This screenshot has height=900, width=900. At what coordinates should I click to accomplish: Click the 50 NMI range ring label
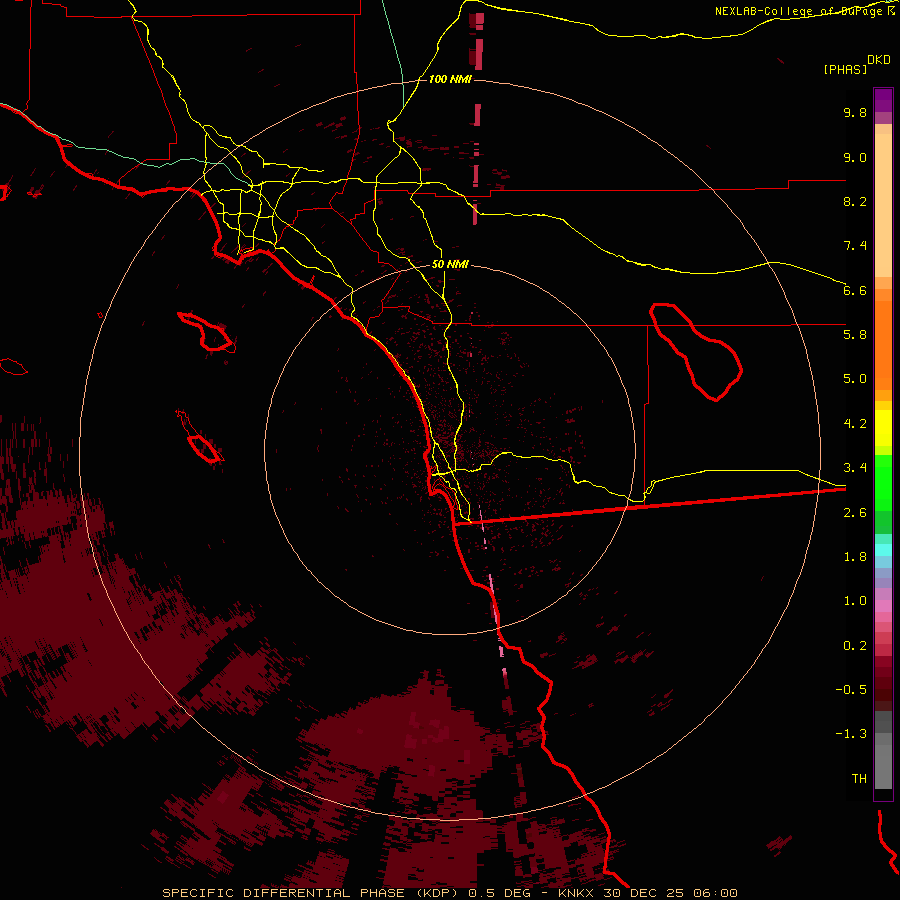[450, 264]
